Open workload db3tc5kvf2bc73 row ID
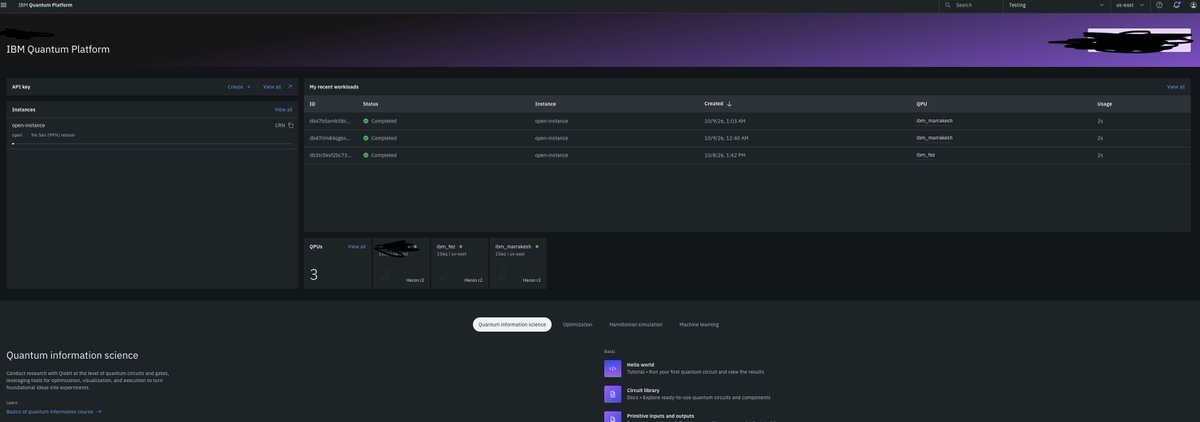The width and height of the screenshot is (1200, 422). coord(330,155)
